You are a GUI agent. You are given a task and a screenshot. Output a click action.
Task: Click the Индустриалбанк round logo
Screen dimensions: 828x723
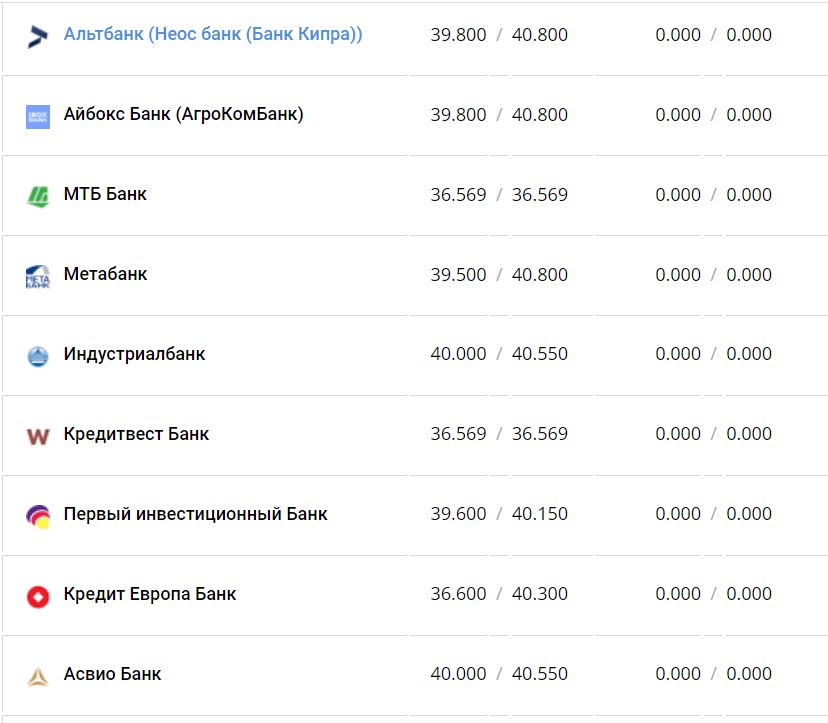pyautogui.click(x=37, y=355)
